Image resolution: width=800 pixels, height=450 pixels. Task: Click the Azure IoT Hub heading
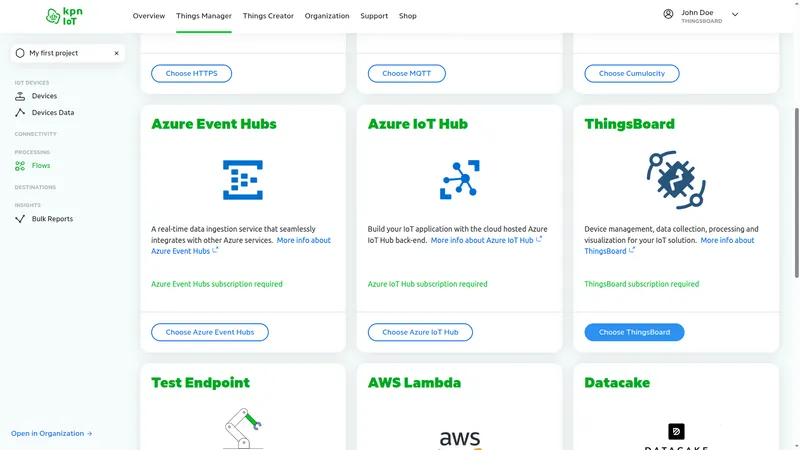click(417, 124)
